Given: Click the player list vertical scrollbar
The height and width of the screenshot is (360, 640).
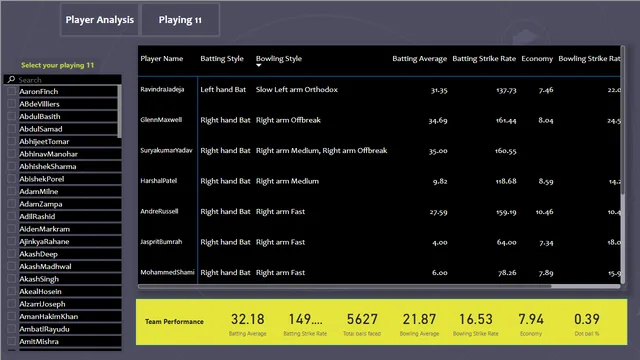Looking at the screenshot, I should (119, 111).
